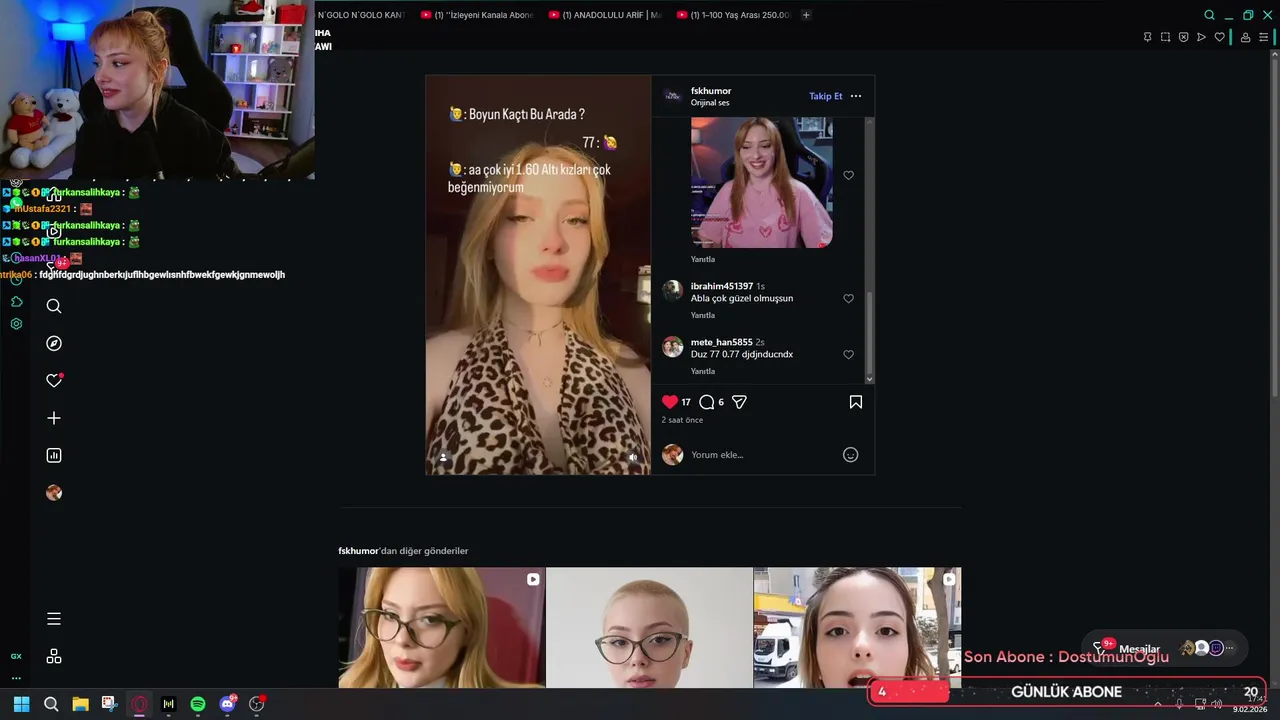Open the post options three-dot menu
Viewport: 1280px width, 720px height.
point(855,96)
